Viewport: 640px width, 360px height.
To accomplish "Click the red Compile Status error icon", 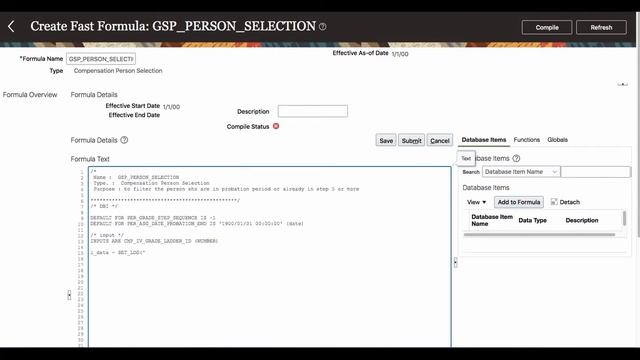I will [276, 126].
